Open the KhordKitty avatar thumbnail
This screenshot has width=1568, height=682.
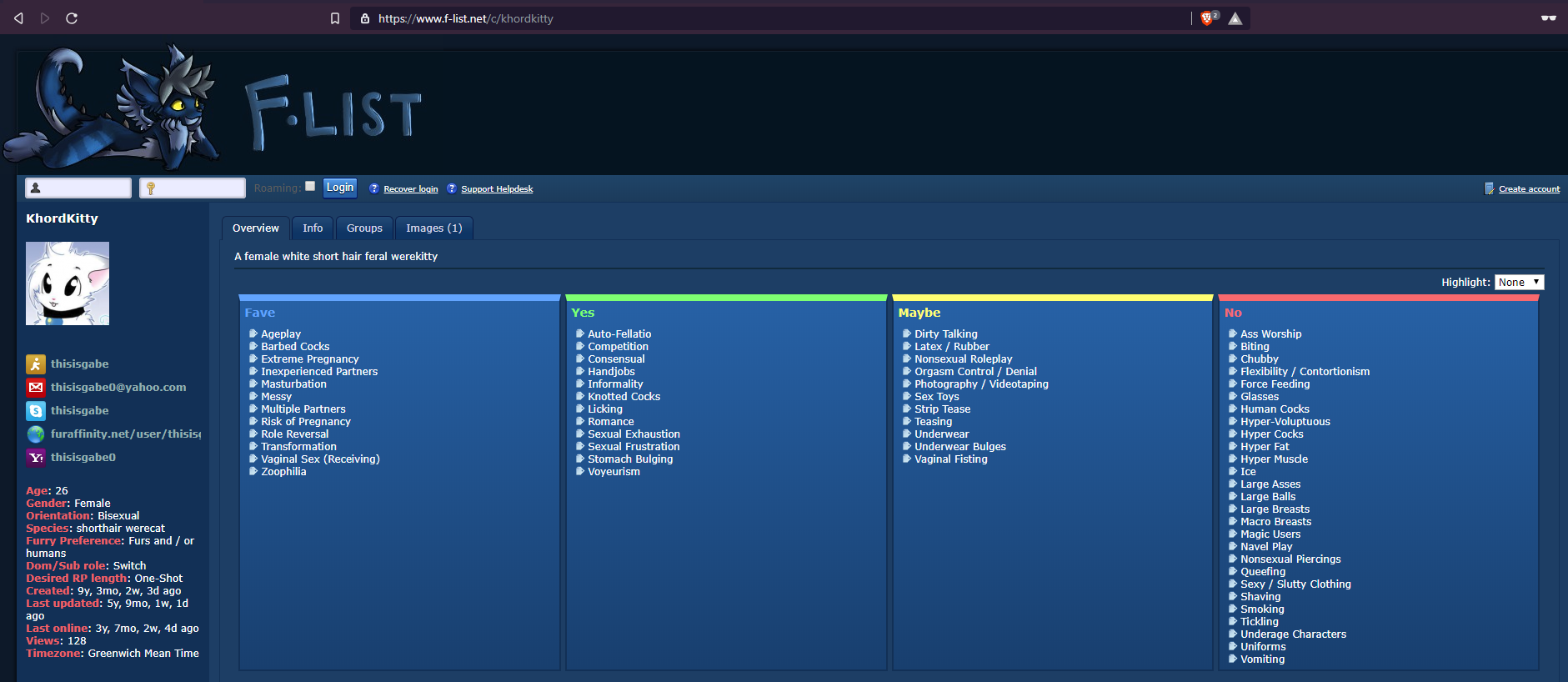(x=68, y=283)
